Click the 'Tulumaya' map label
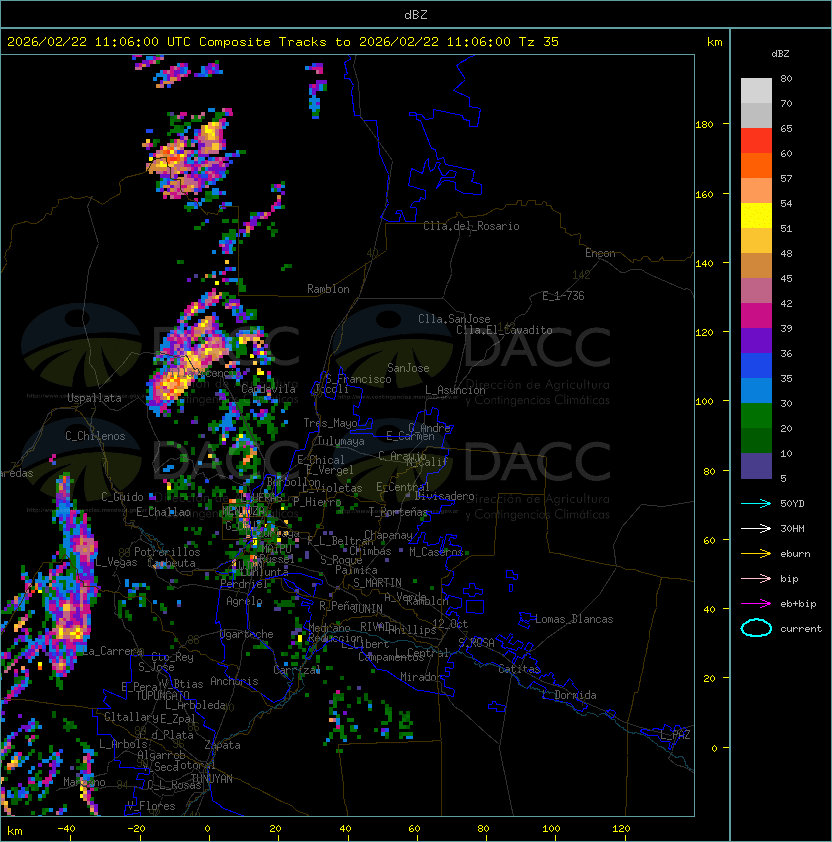The height and width of the screenshot is (842, 832). [x=341, y=441]
